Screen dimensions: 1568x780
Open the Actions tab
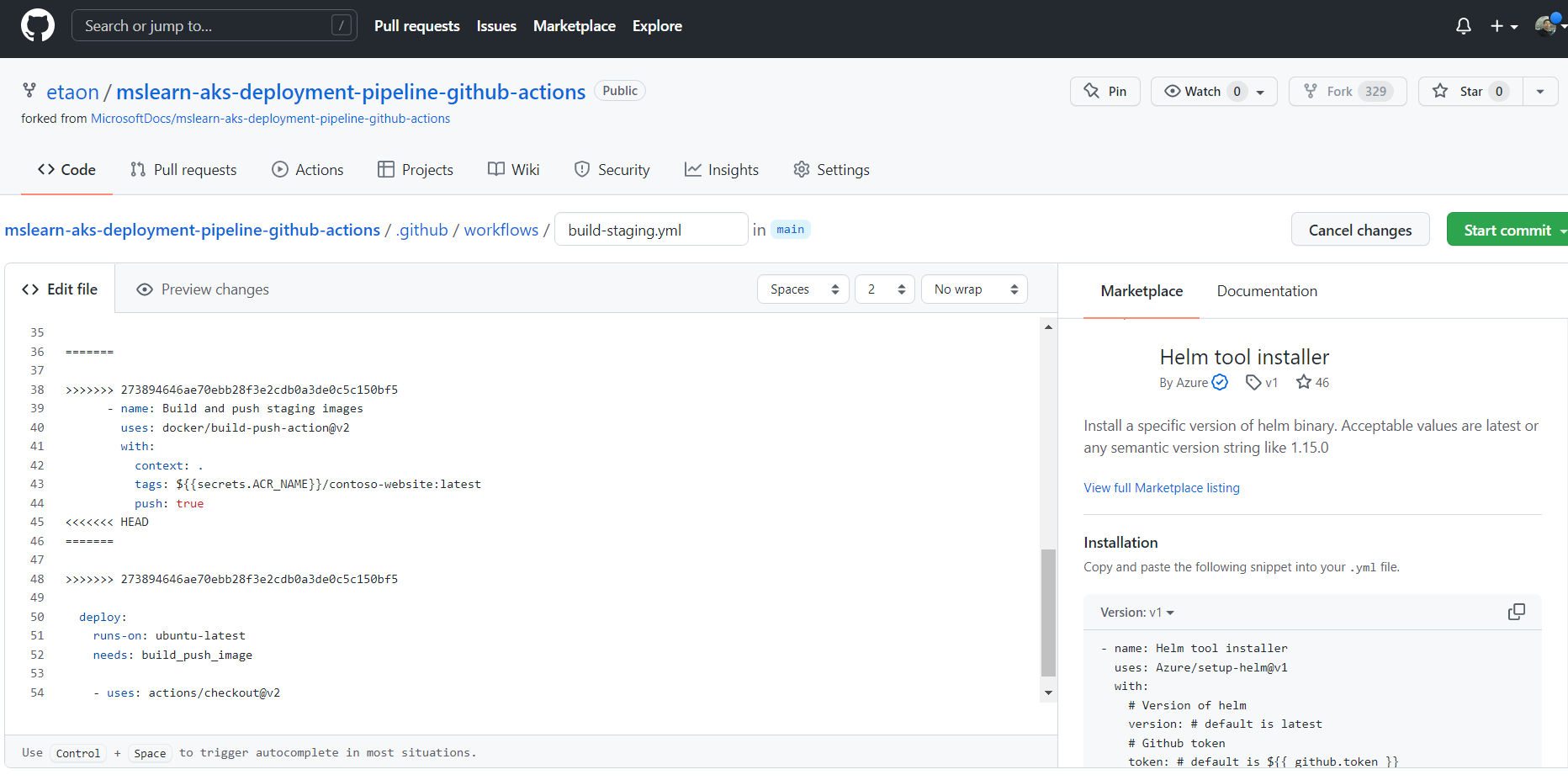pyautogui.click(x=308, y=170)
